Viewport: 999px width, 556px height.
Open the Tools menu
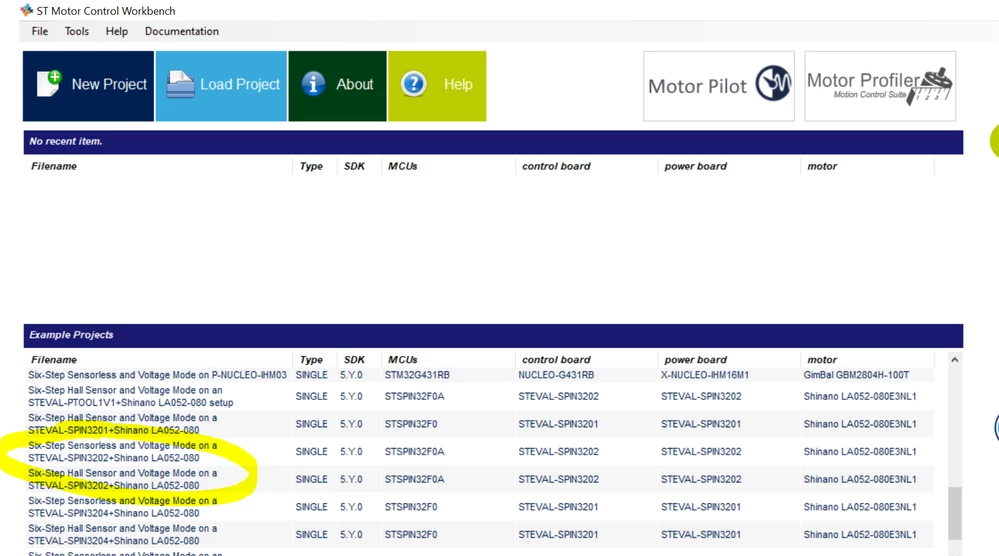pos(76,31)
